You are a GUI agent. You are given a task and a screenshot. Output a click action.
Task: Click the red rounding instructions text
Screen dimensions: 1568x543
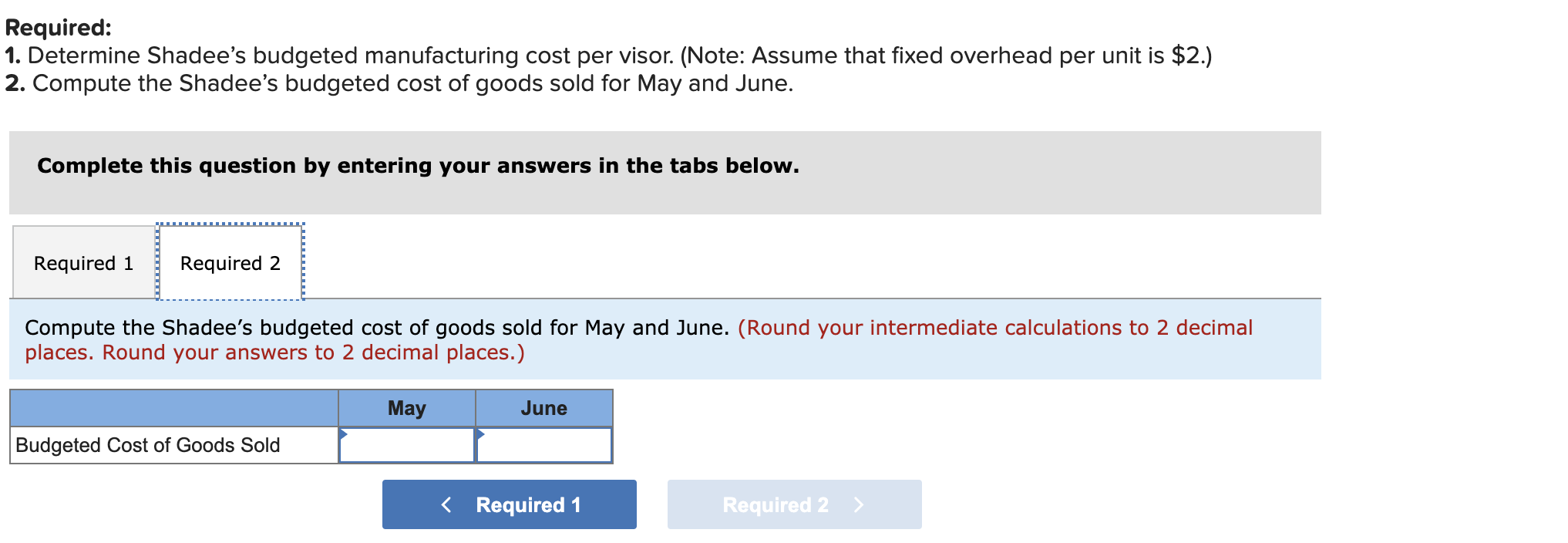(x=994, y=328)
